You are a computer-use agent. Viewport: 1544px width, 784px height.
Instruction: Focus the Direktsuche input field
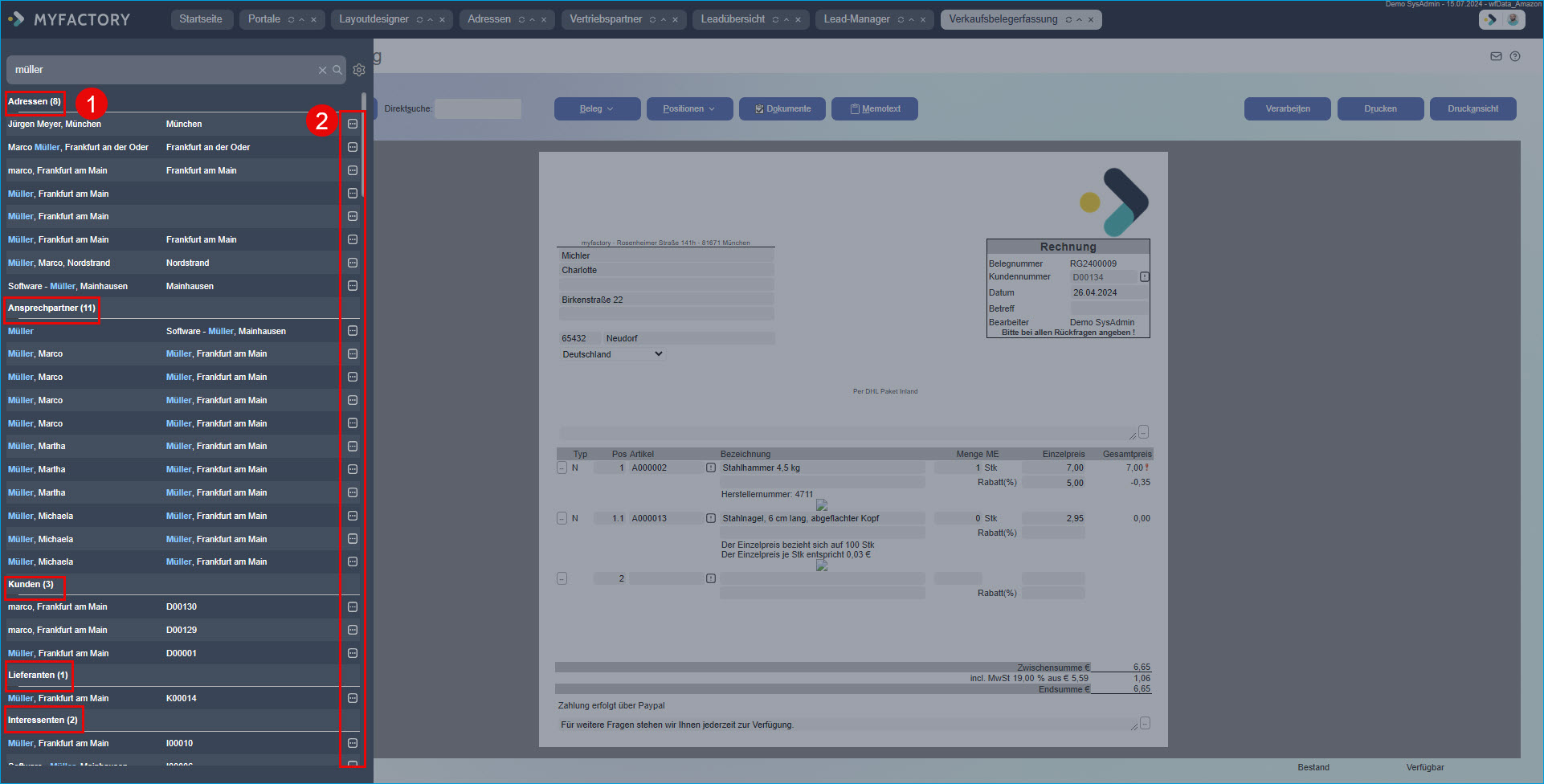478,108
